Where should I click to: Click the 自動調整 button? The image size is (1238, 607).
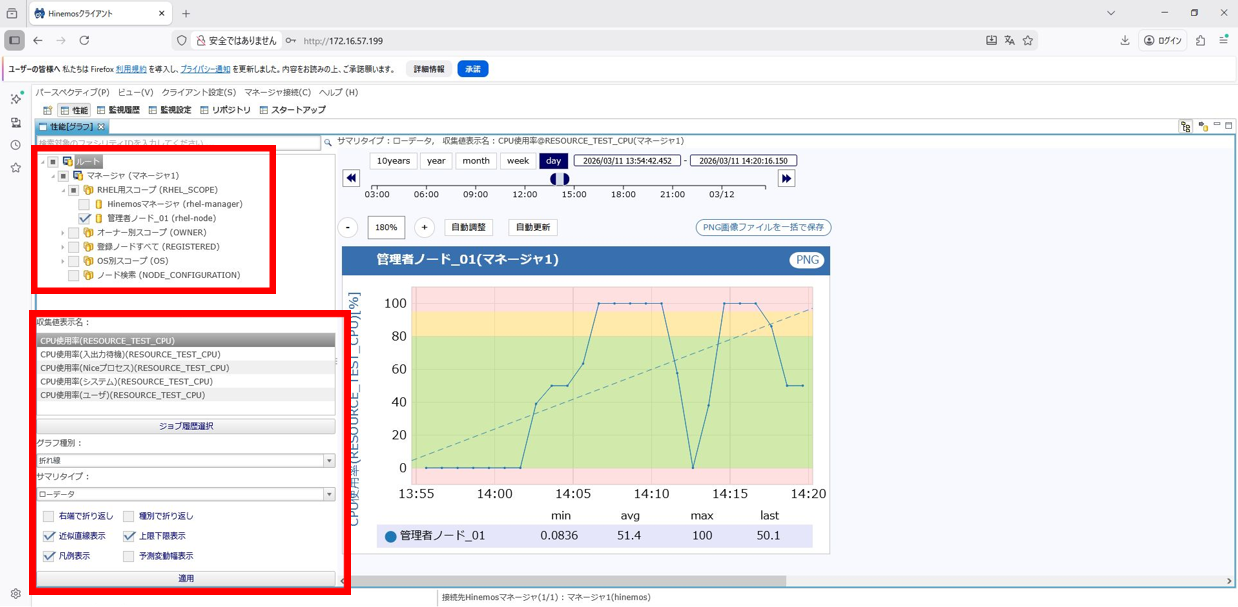click(468, 227)
